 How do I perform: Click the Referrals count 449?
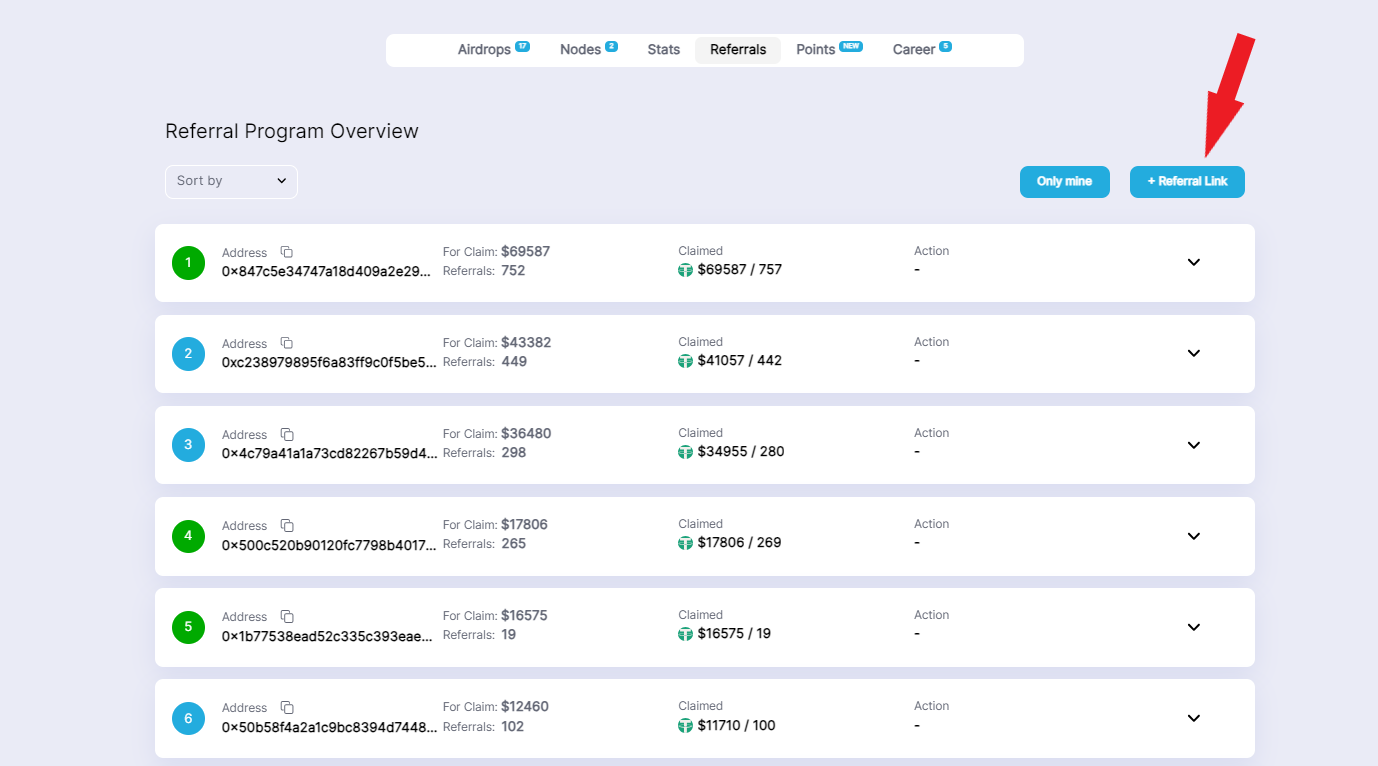(x=514, y=362)
